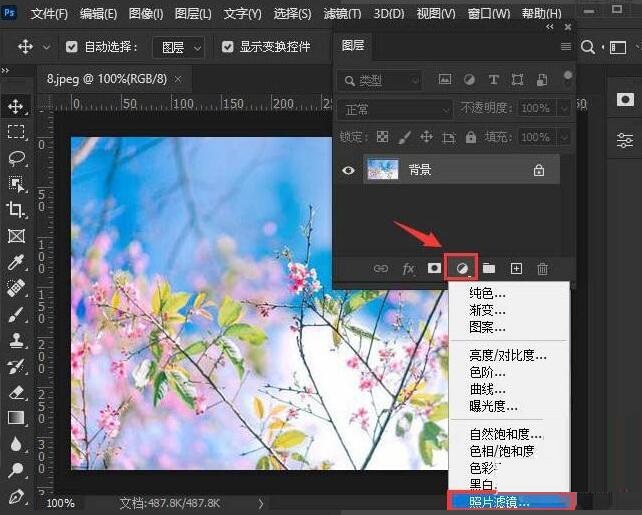Filter layers by pixel layers icon
This screenshot has width=642, height=515.
445,79
